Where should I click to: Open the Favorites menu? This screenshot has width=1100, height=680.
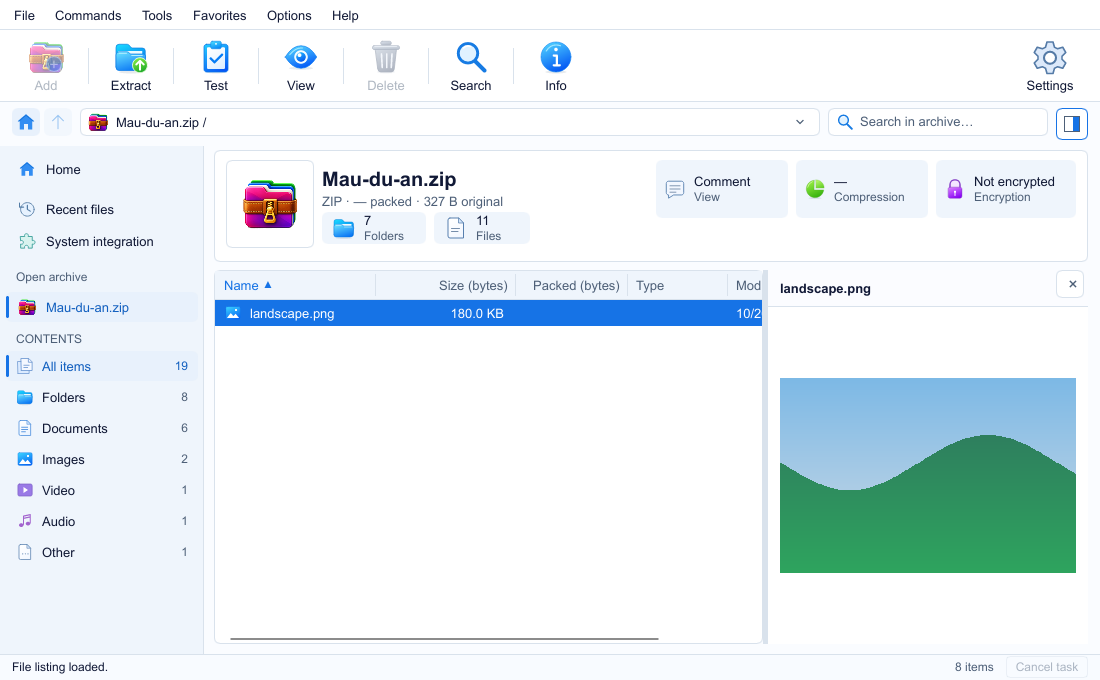coord(220,15)
